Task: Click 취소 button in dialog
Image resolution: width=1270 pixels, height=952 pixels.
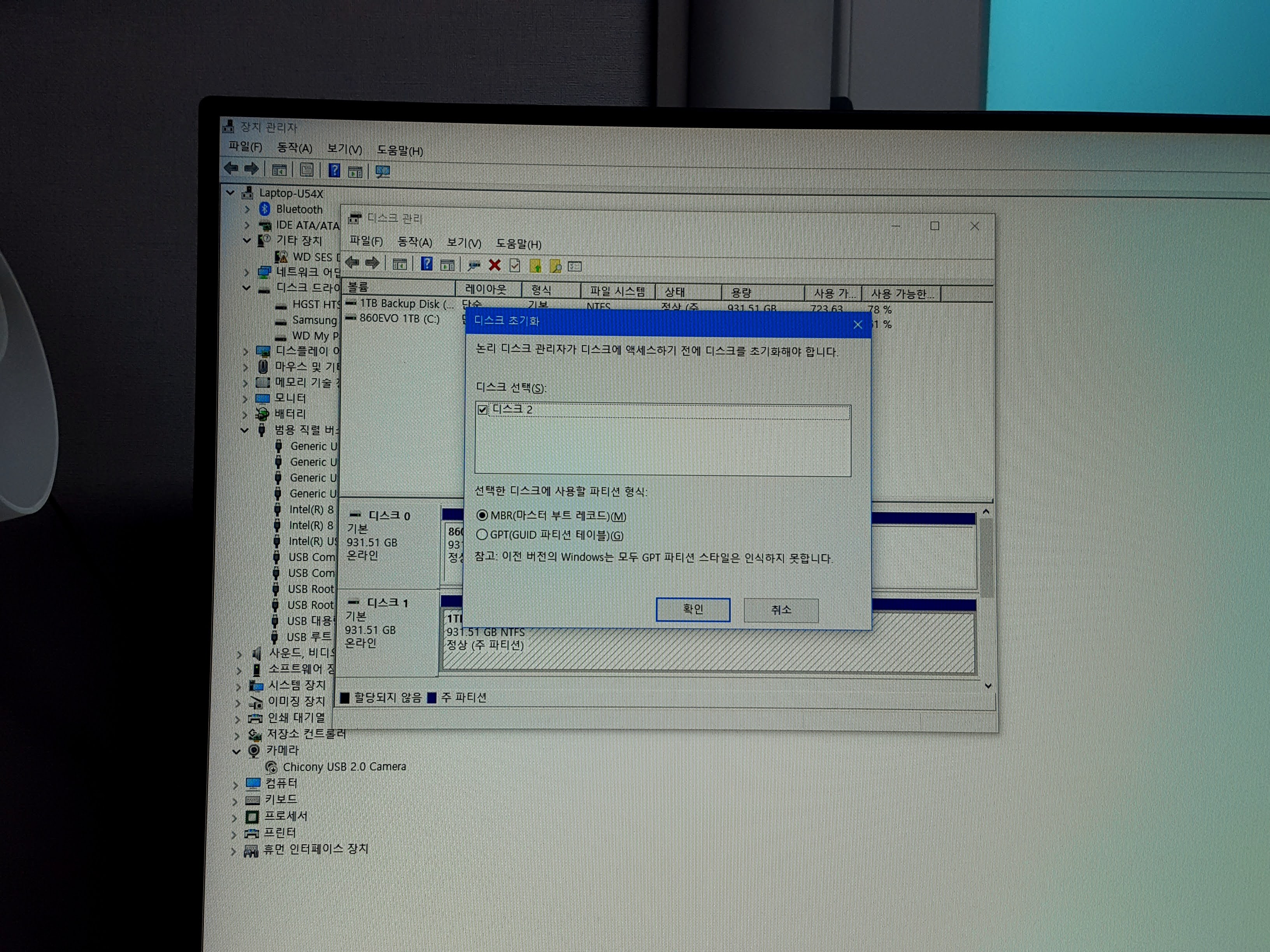Action: point(781,610)
